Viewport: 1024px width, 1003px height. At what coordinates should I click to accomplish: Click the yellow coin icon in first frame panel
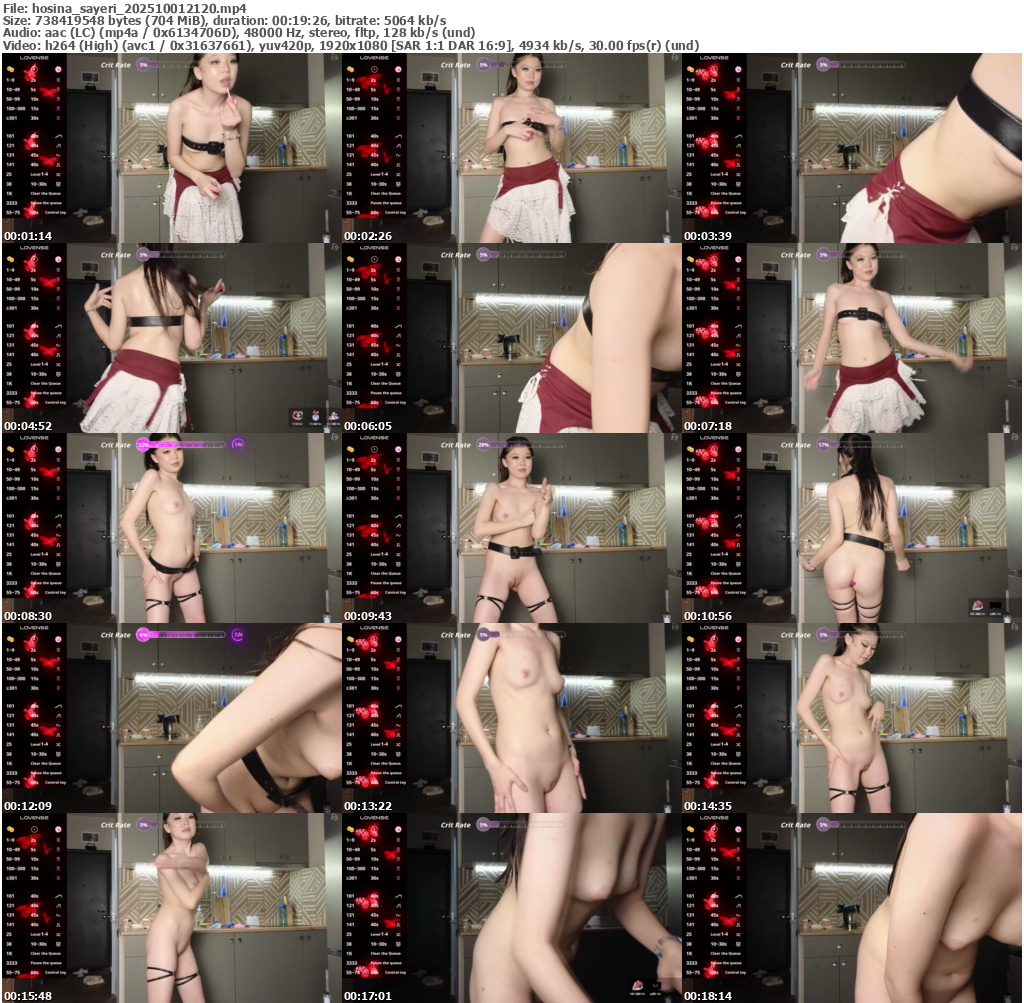(11, 70)
